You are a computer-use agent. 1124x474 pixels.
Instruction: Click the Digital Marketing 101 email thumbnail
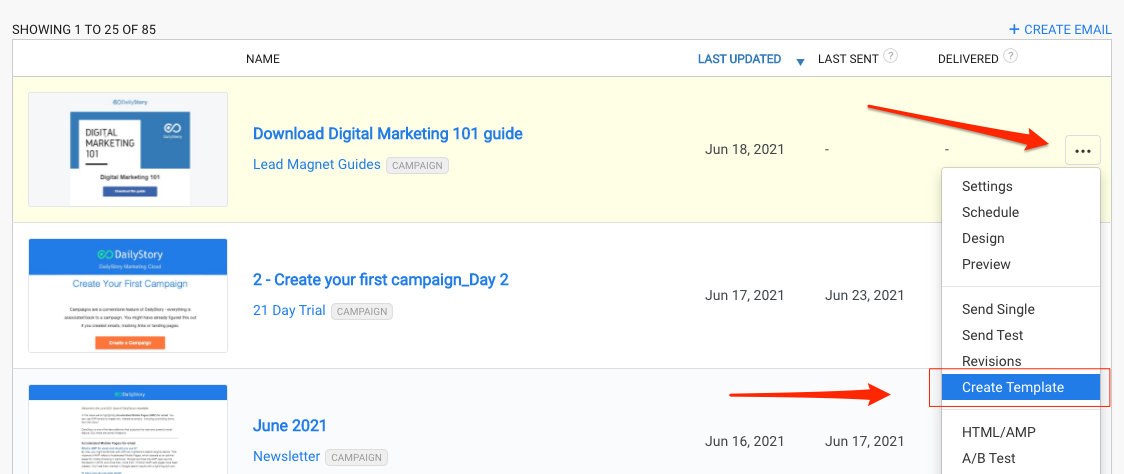point(128,149)
